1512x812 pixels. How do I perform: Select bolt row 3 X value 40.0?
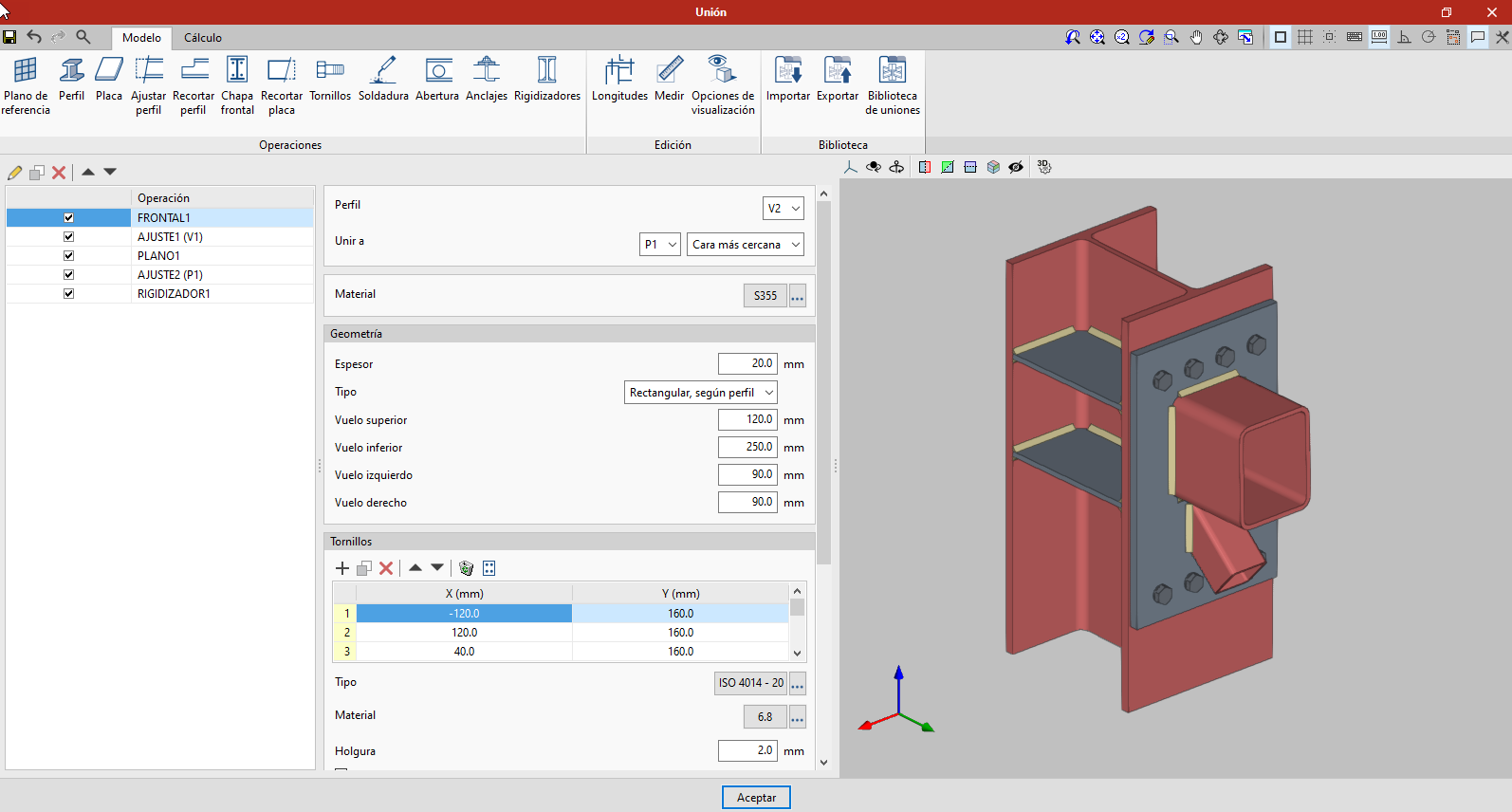tap(464, 652)
